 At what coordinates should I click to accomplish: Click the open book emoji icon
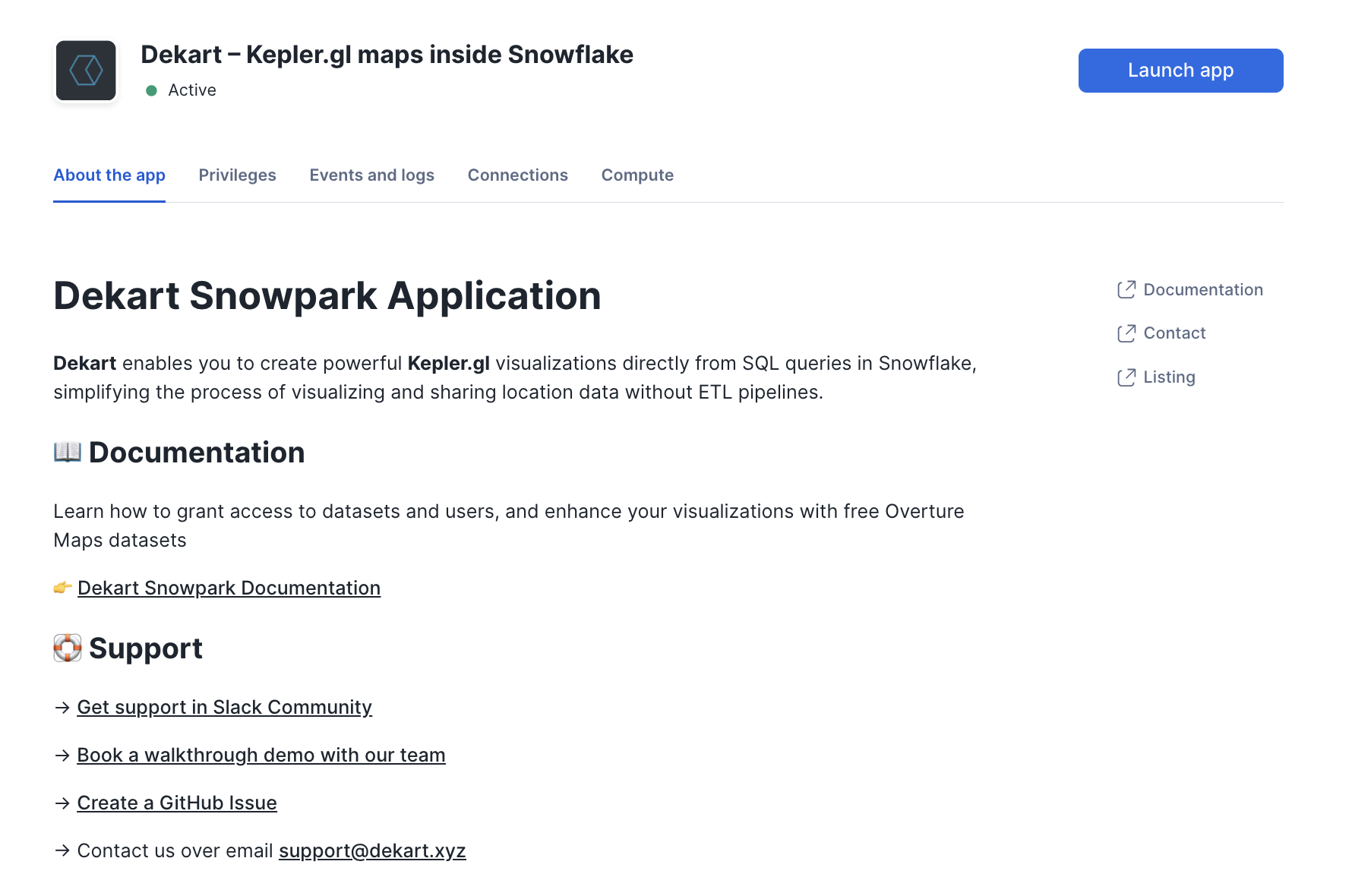tap(68, 452)
